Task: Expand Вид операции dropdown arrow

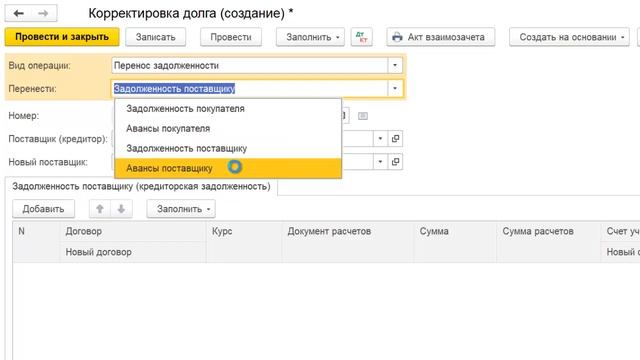Action: point(395,65)
